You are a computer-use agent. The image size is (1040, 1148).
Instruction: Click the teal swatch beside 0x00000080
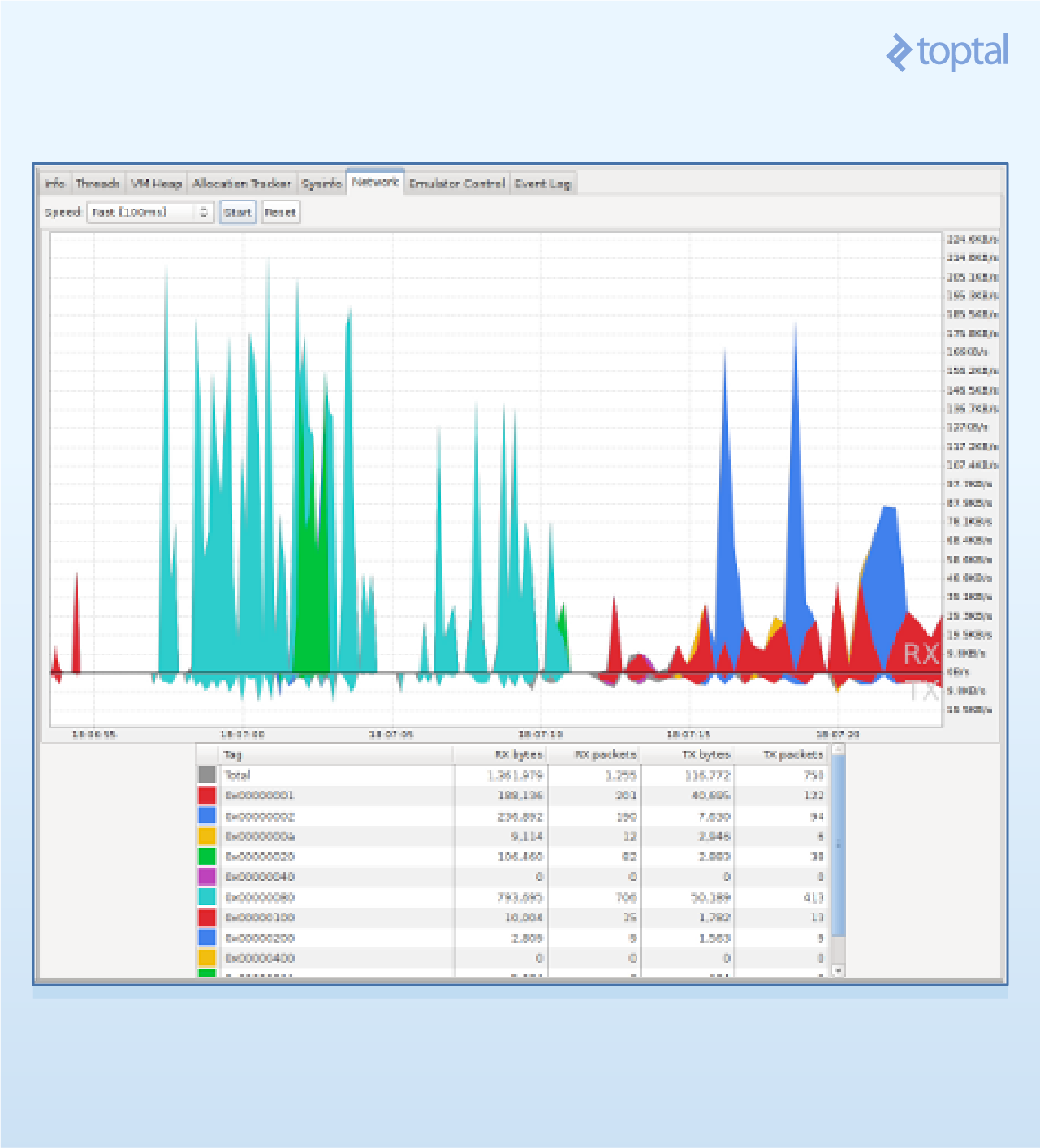pos(205,897)
